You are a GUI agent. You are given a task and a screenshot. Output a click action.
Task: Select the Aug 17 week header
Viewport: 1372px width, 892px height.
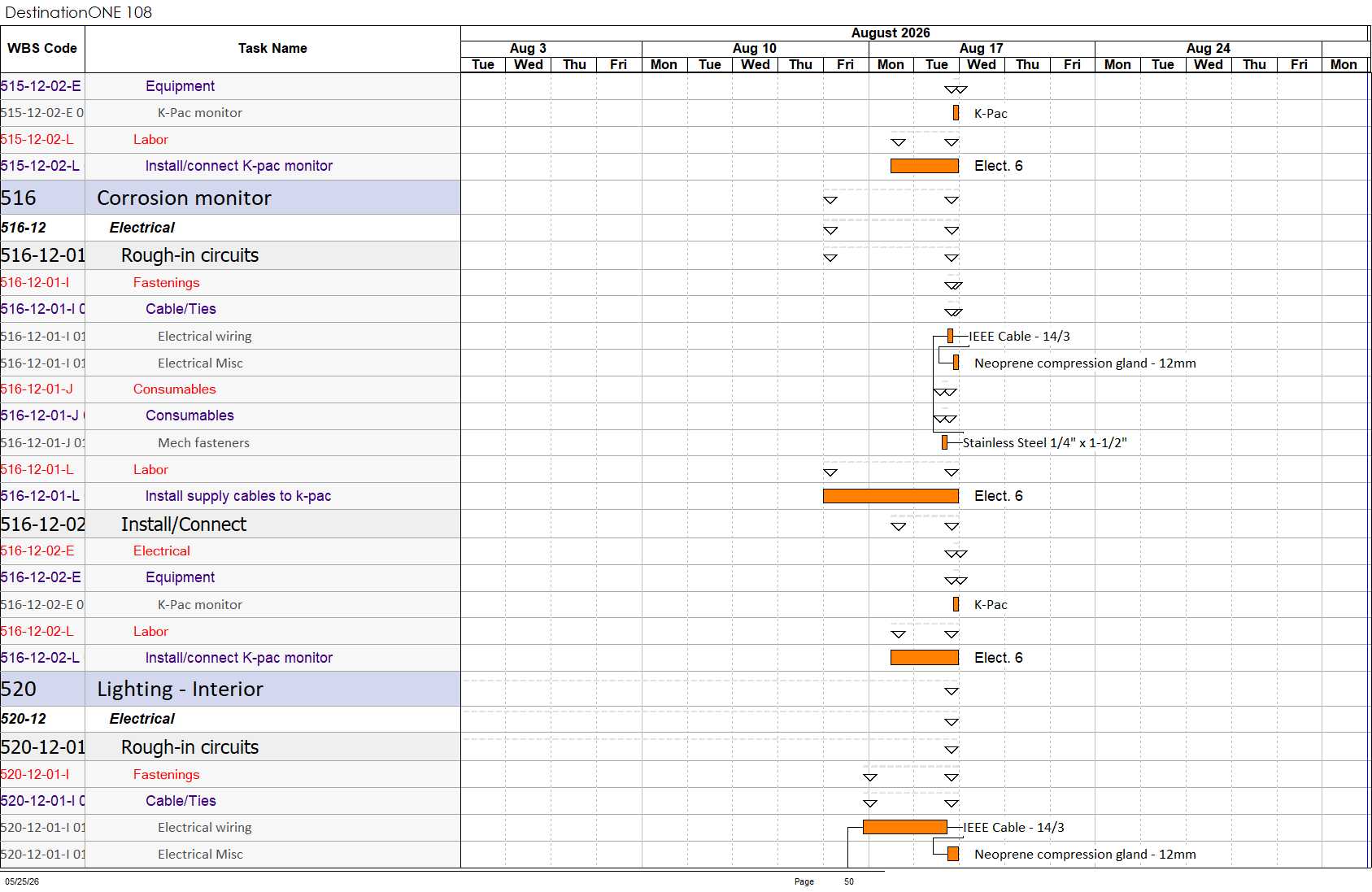pyautogui.click(x=982, y=48)
